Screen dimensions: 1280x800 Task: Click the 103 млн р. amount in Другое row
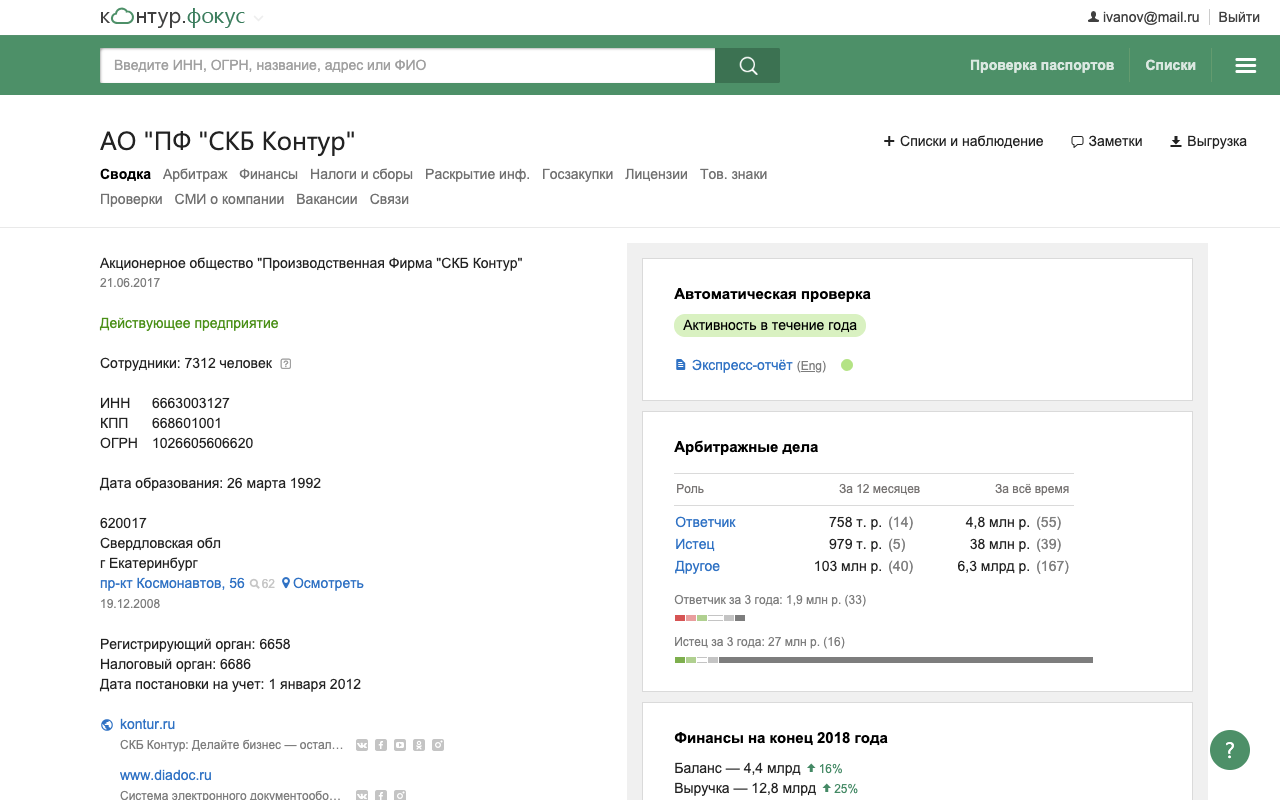pyautogui.click(x=848, y=566)
